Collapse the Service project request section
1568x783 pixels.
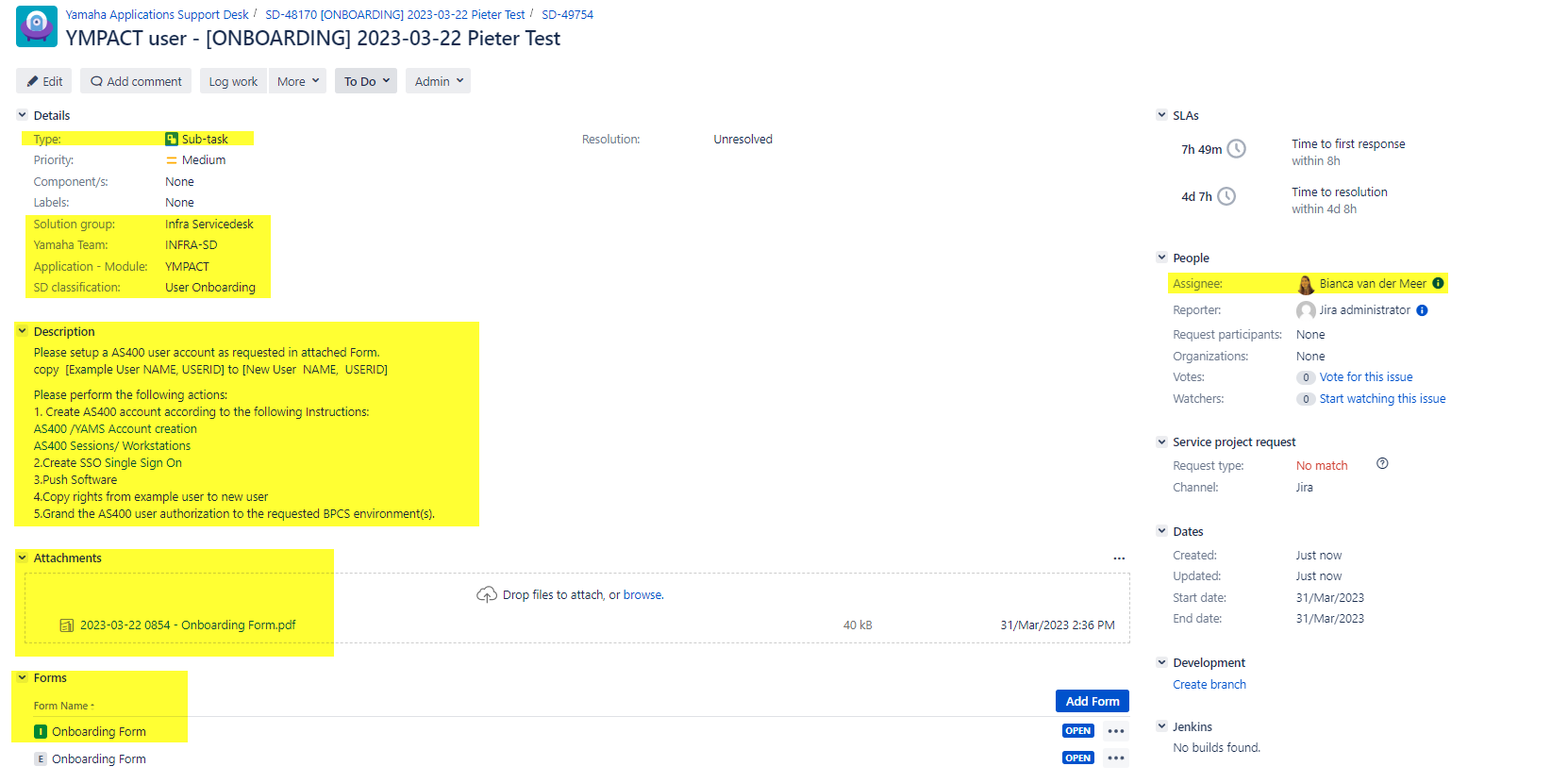tap(1161, 441)
